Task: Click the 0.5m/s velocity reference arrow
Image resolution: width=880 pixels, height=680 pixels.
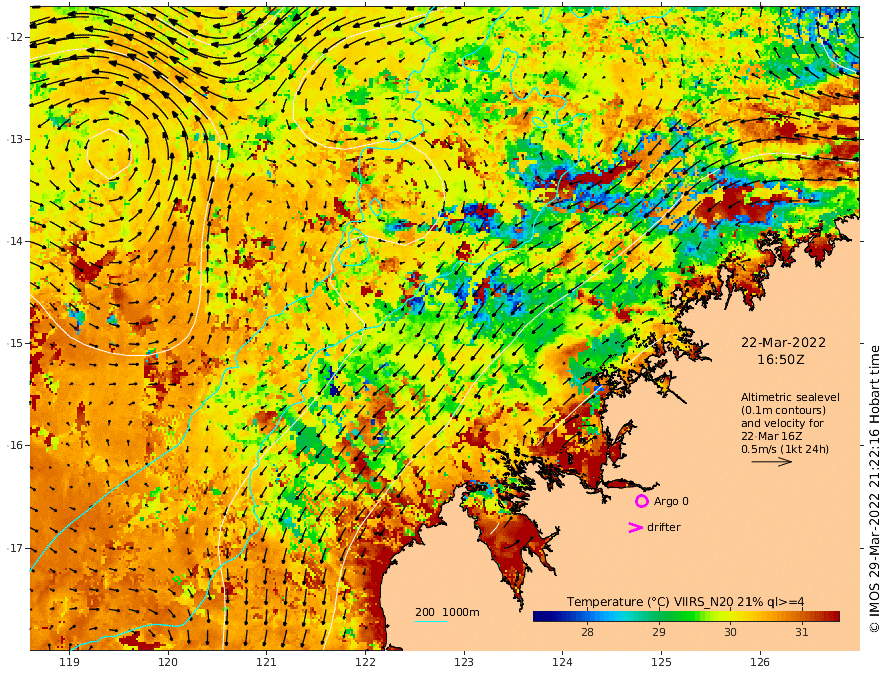Action: click(772, 462)
